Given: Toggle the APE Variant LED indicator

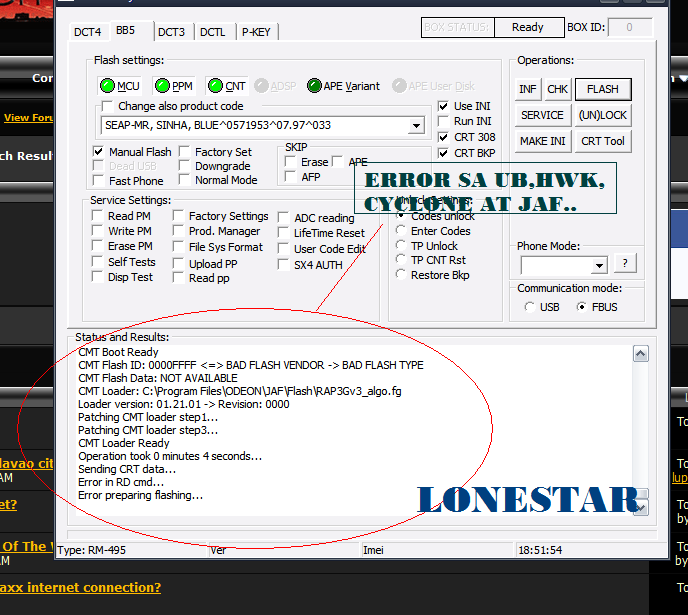Looking at the screenshot, I should (x=314, y=86).
